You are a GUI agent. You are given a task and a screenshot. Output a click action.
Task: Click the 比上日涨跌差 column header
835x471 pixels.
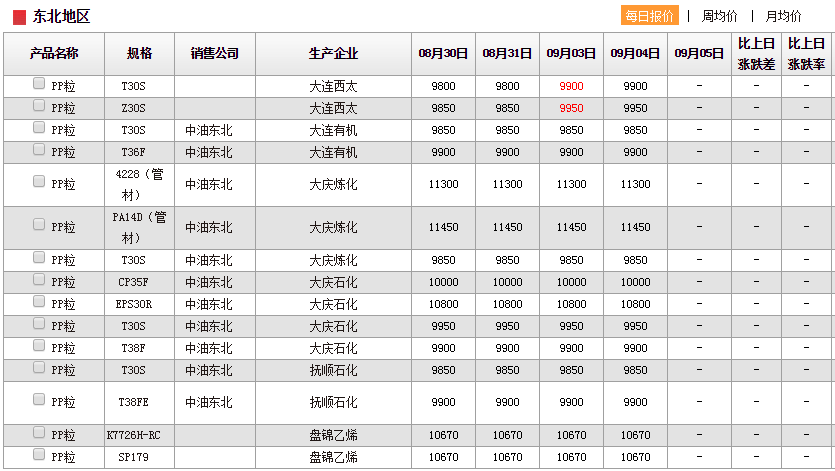pyautogui.click(x=756, y=54)
